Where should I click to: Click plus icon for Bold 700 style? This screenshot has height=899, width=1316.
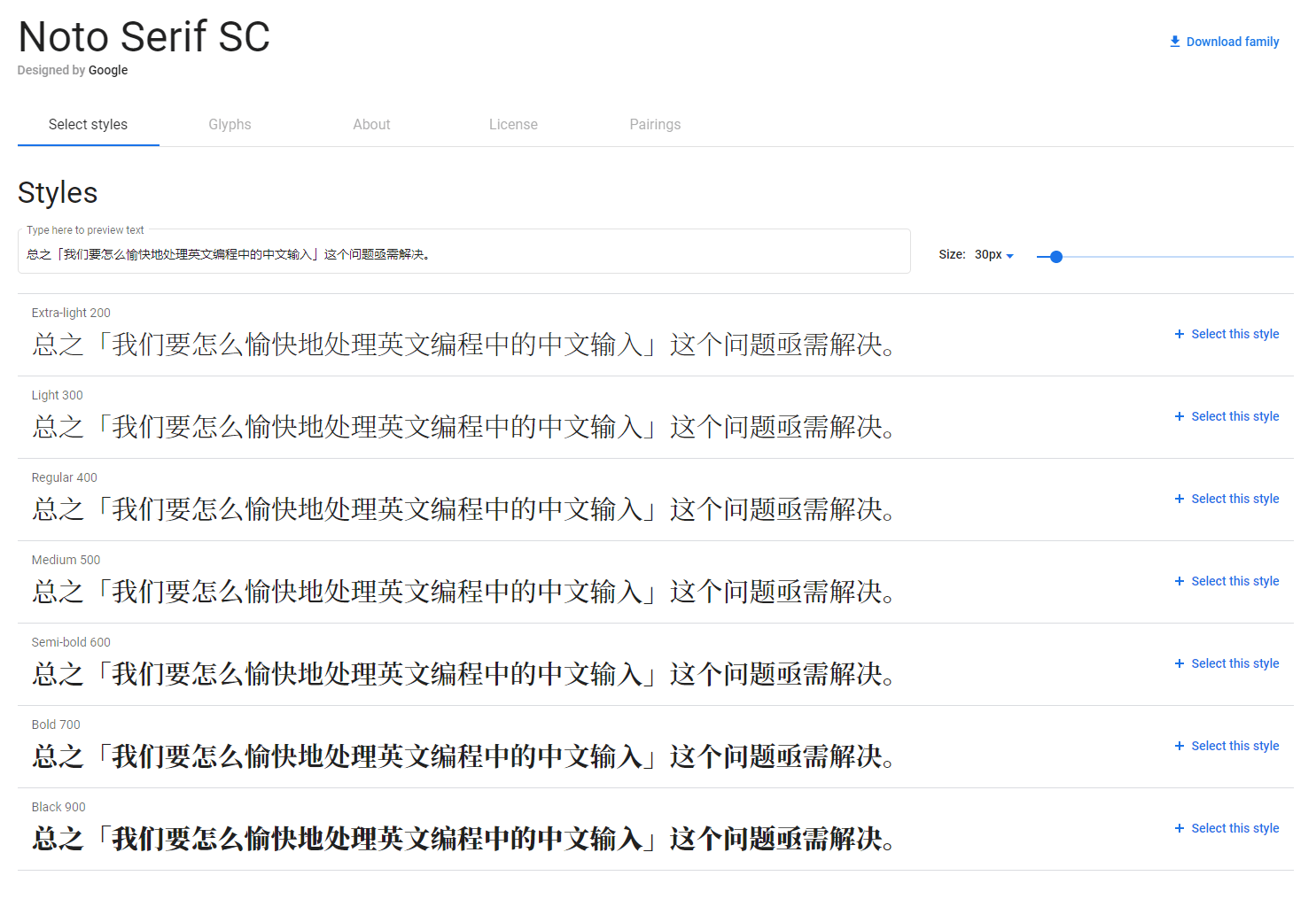(x=1179, y=746)
